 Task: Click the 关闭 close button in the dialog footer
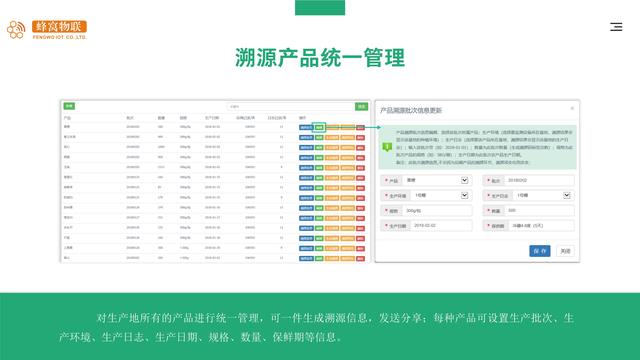565,251
